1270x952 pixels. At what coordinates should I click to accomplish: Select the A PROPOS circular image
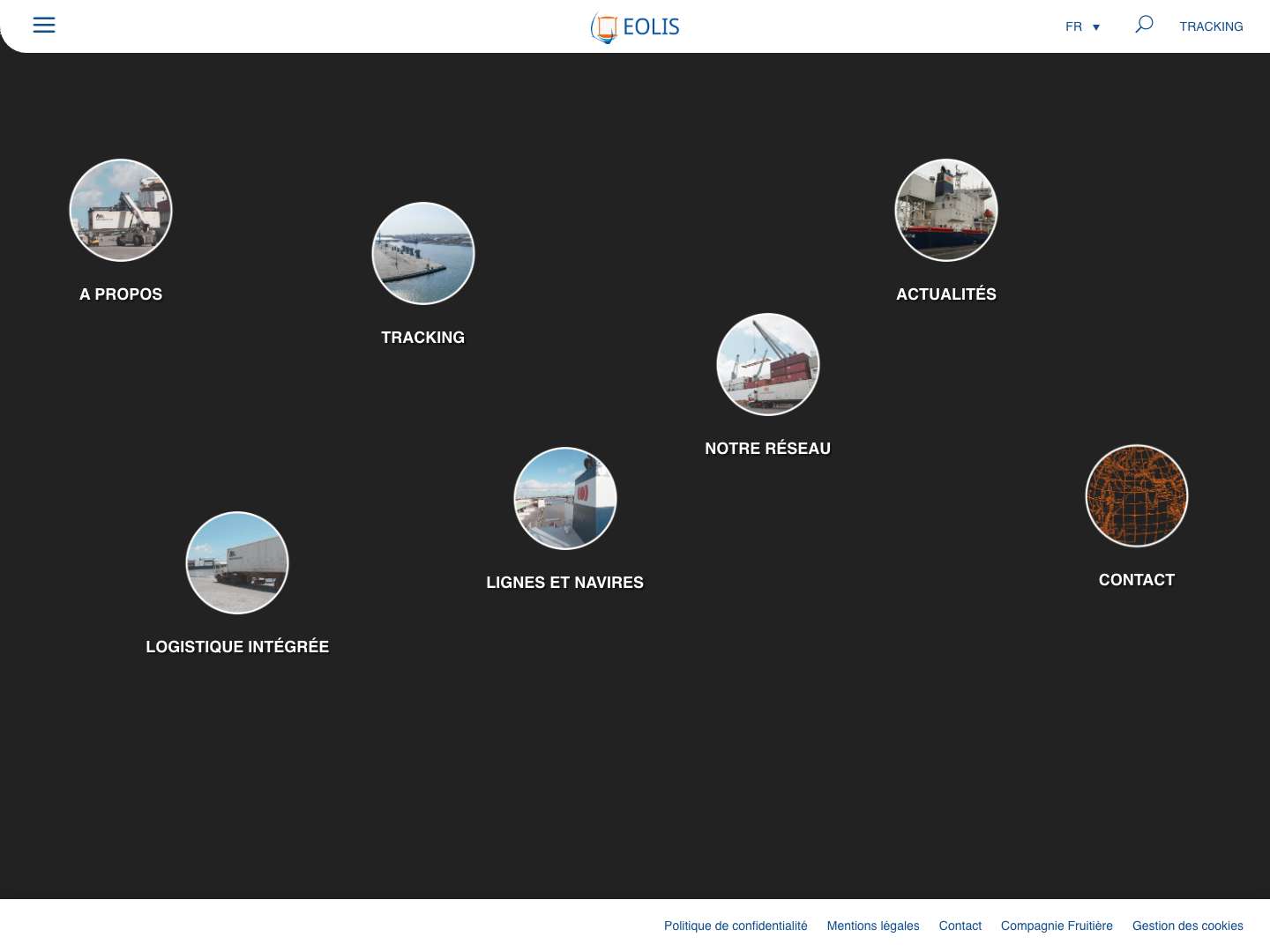tap(121, 210)
